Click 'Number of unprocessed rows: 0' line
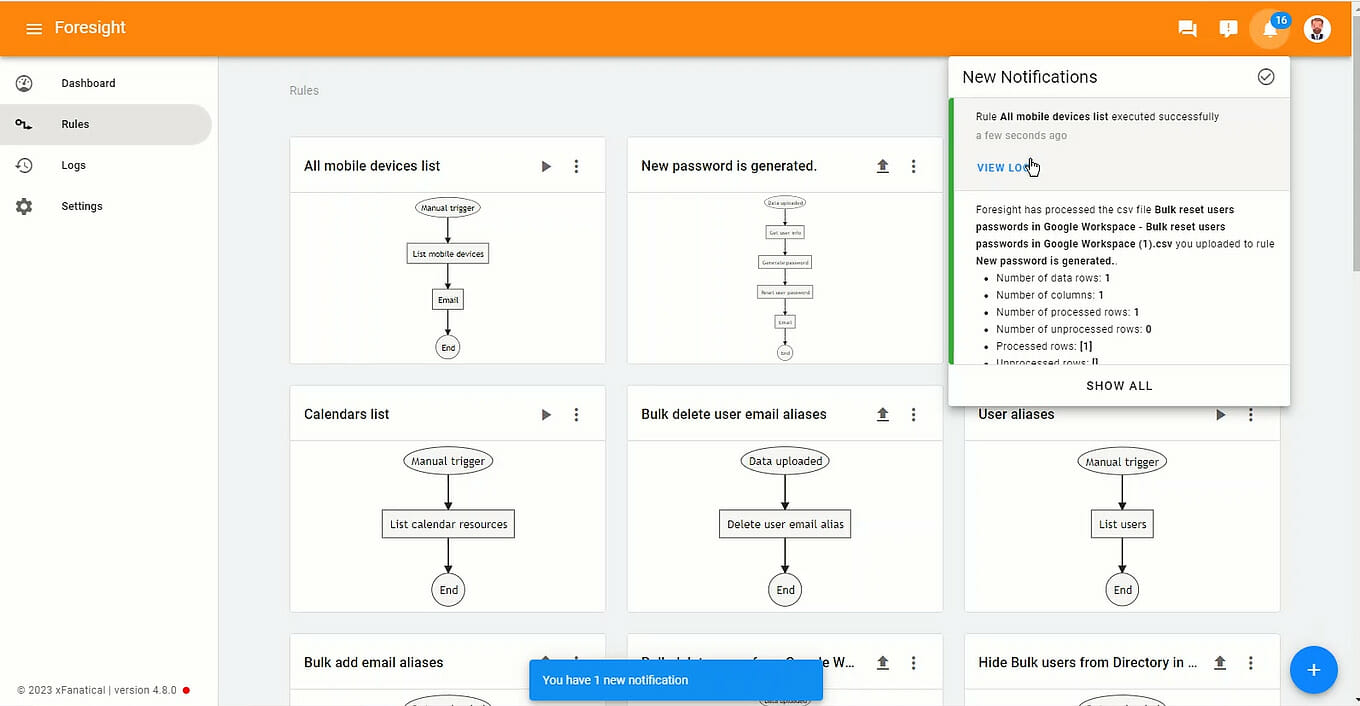The image size is (1360, 706). (x=1074, y=329)
